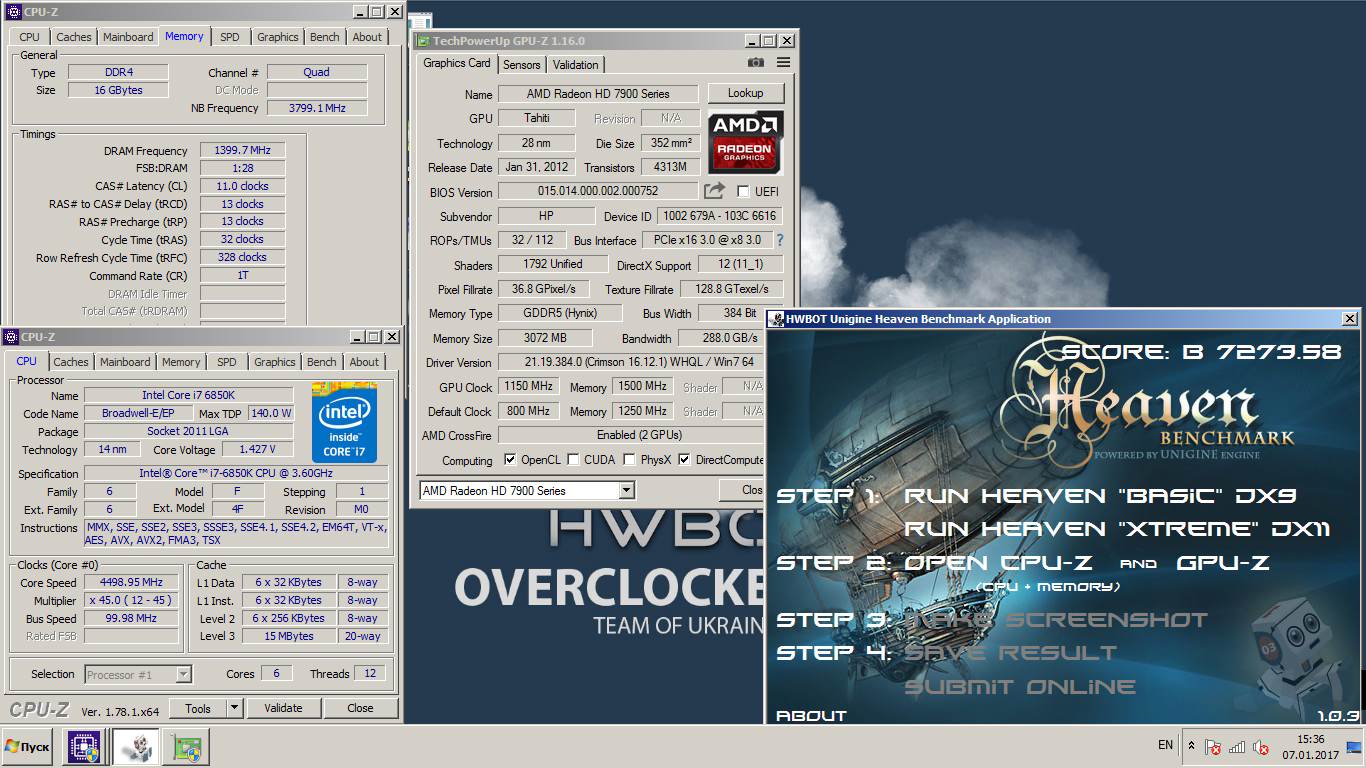The height and width of the screenshot is (768, 1366).
Task: Click the muted volume tray icon
Action: [1261, 747]
